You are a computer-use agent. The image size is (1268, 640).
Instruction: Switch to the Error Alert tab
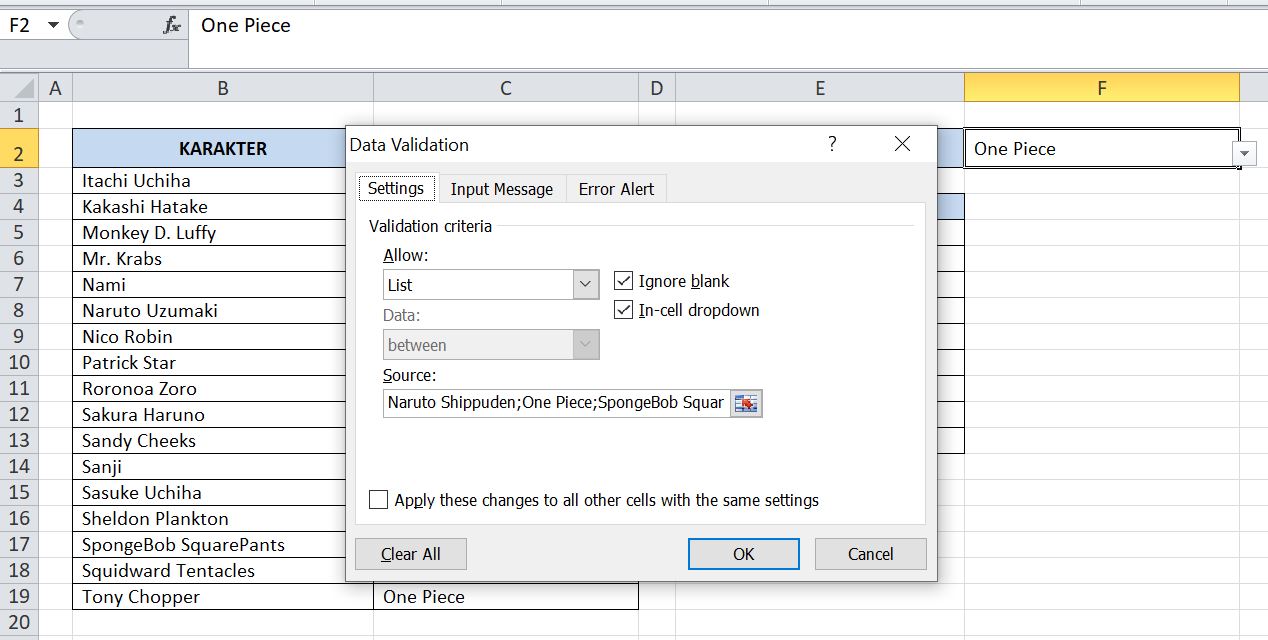[615, 188]
